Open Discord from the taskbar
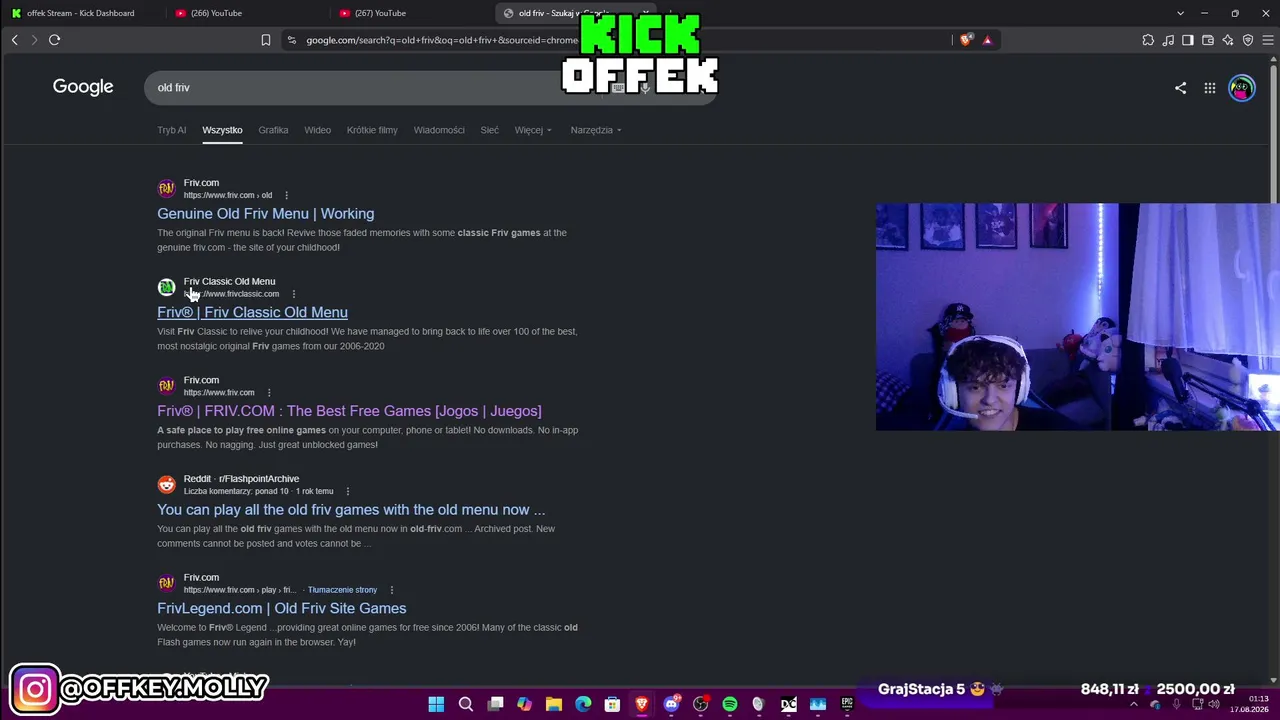This screenshot has width=1280, height=720. [671, 705]
